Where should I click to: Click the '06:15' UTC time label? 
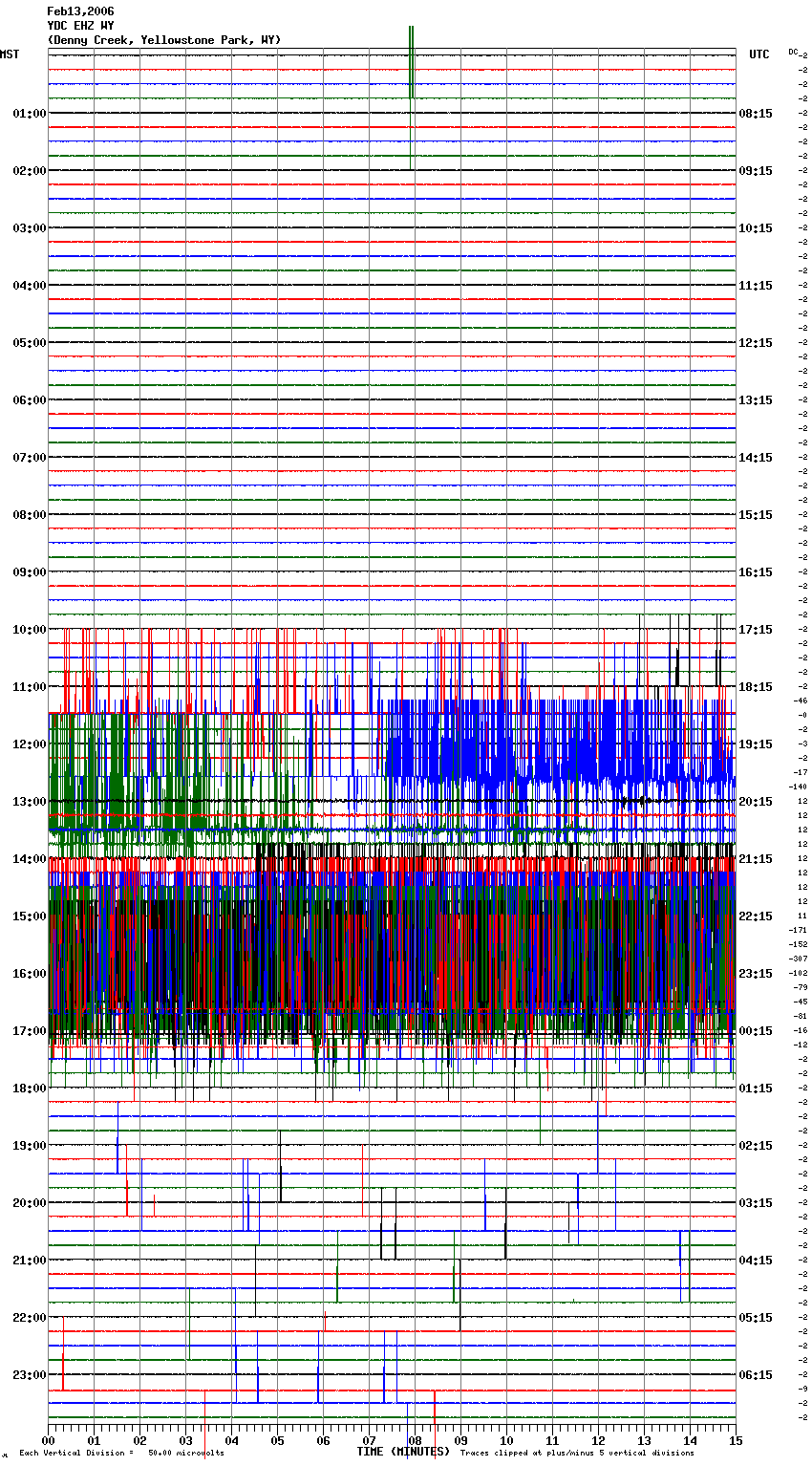pyautogui.click(x=756, y=1375)
